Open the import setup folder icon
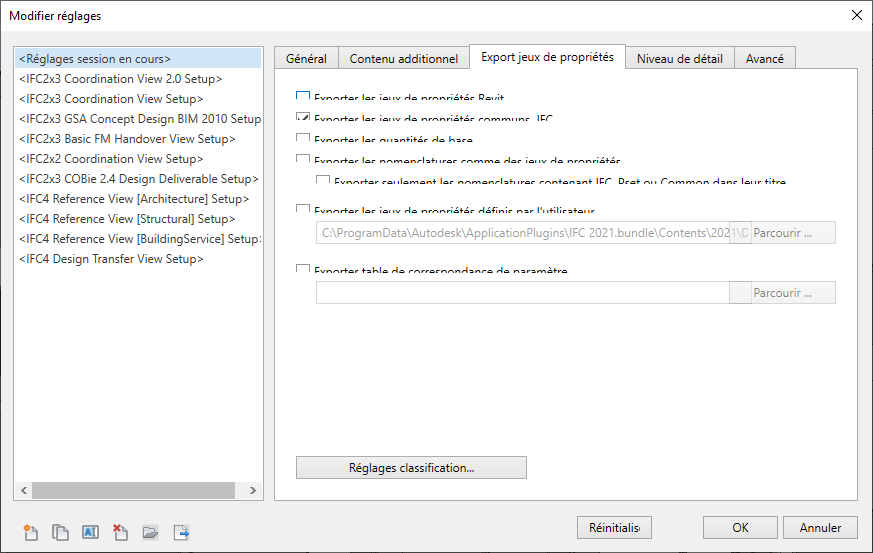This screenshot has width=873, height=553. click(150, 532)
